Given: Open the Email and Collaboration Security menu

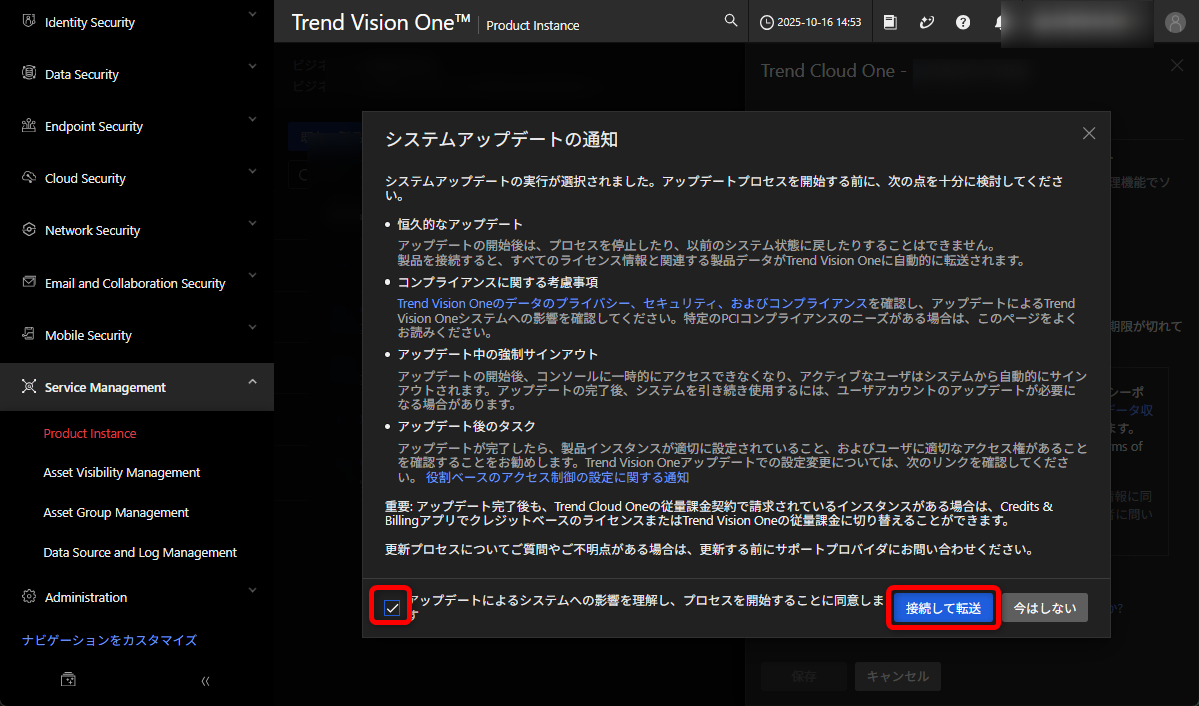Looking at the screenshot, I should pyautogui.click(x=135, y=283).
